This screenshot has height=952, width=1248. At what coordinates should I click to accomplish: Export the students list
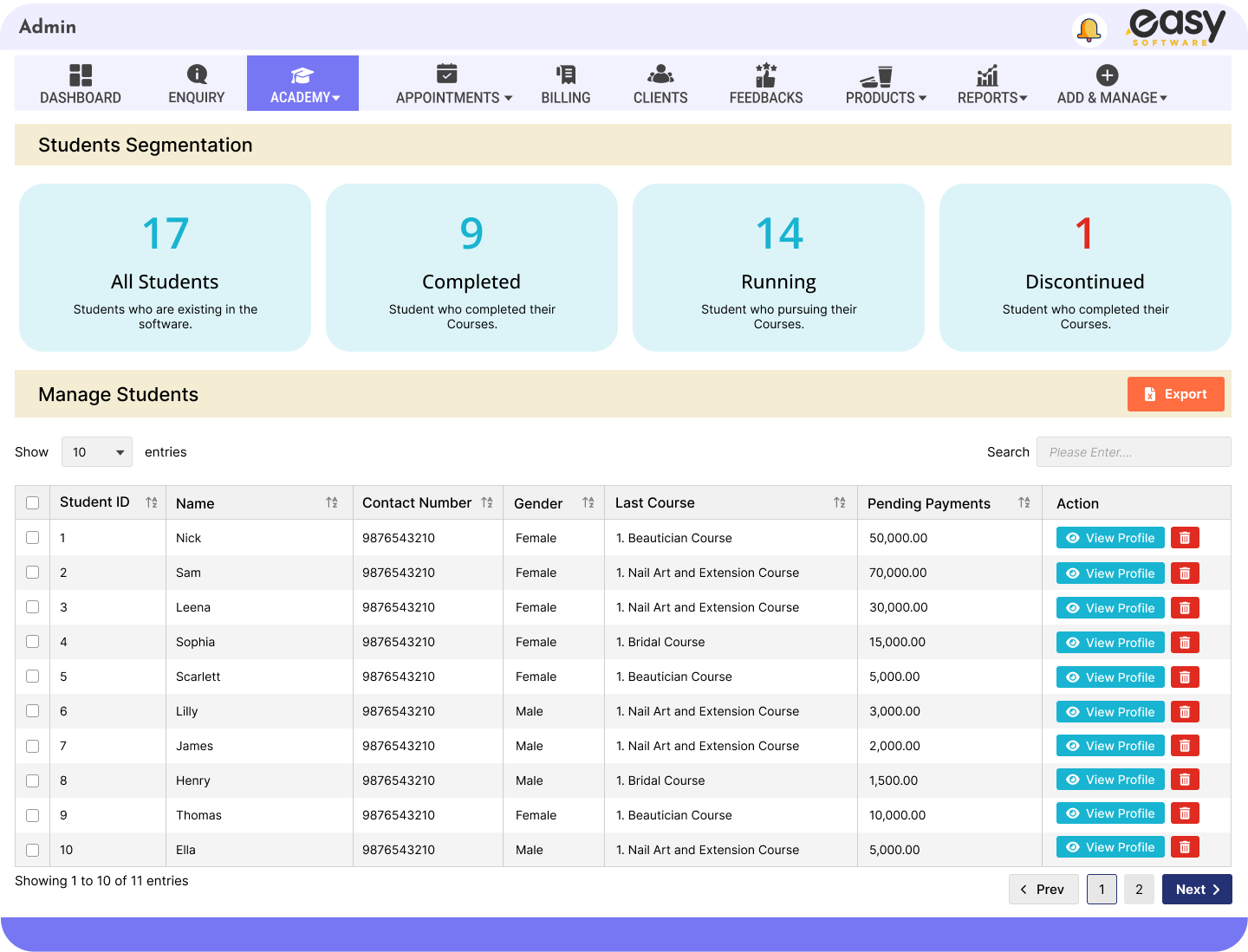[1175, 394]
